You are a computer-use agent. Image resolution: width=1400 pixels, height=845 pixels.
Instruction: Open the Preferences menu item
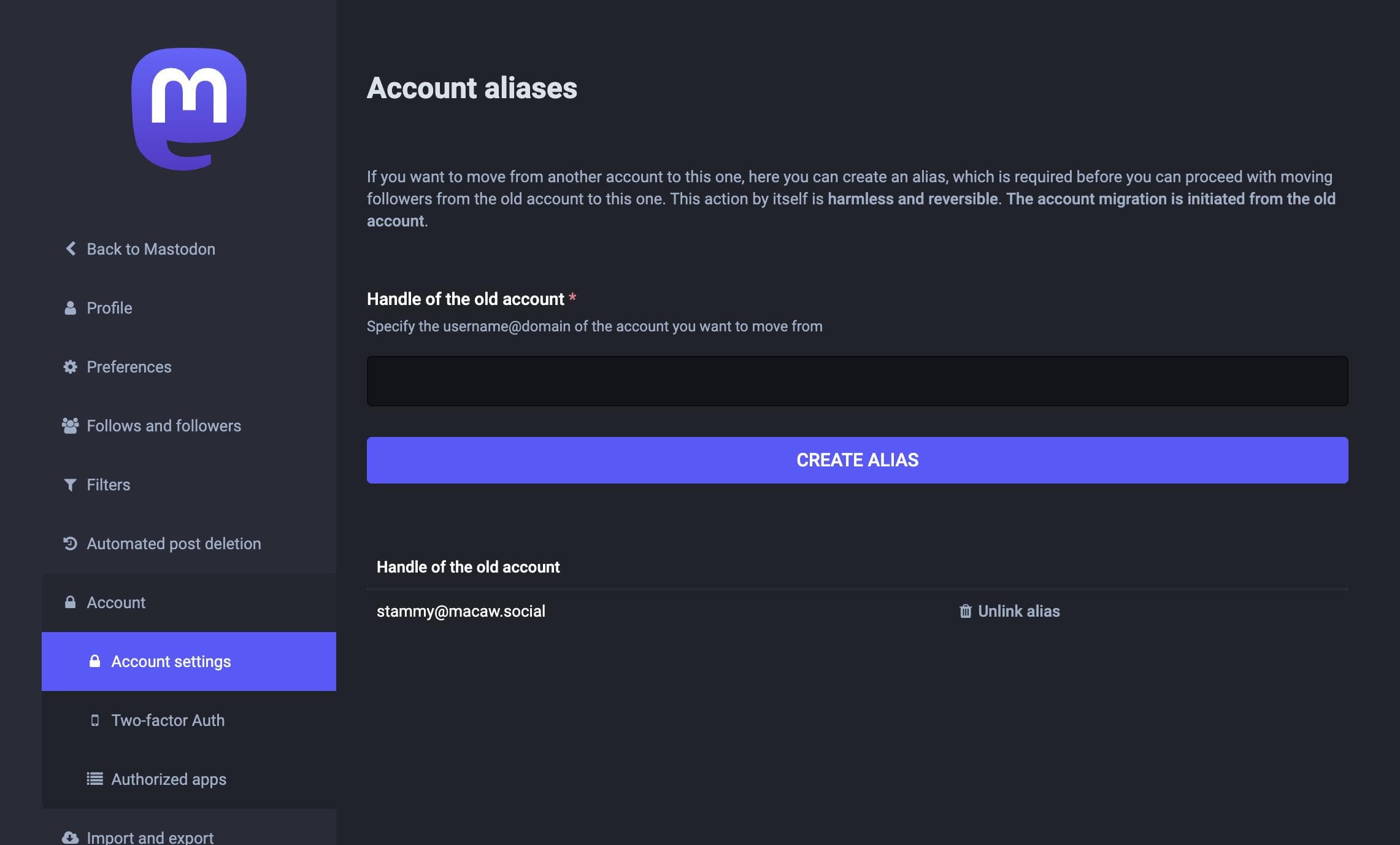tap(189, 367)
